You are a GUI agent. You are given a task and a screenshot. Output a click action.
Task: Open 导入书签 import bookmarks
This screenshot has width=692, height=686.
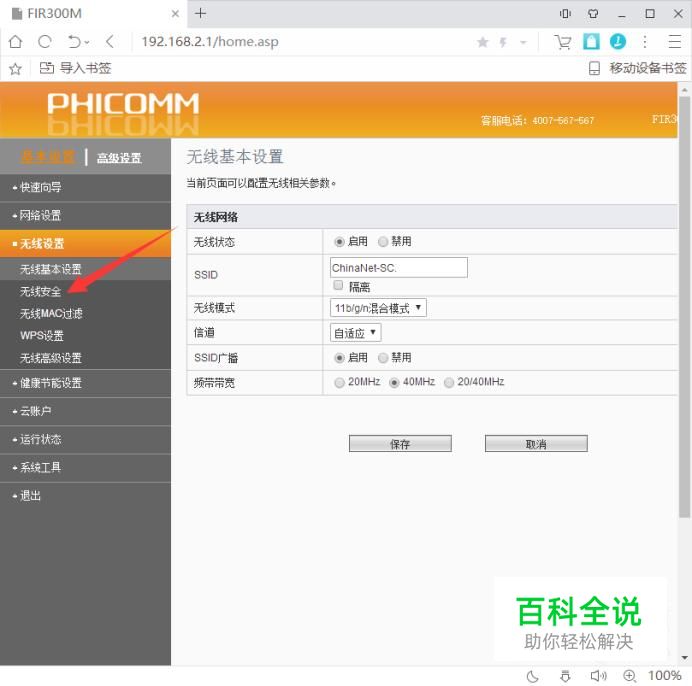pos(75,68)
